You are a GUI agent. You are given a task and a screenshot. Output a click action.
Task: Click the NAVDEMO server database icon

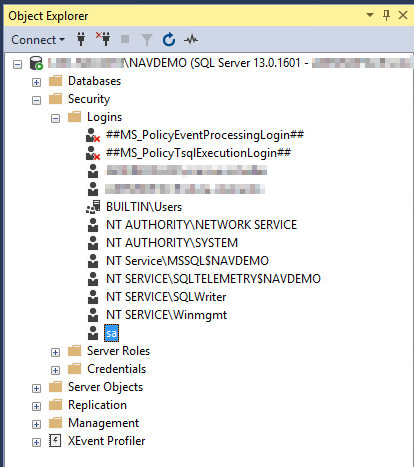(36, 63)
